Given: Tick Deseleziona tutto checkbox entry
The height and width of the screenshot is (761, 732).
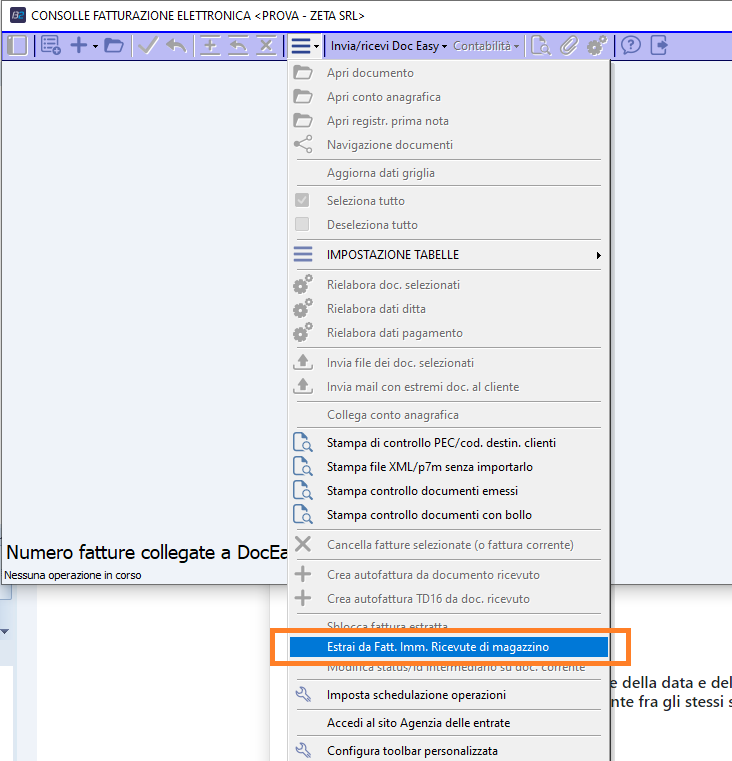Looking at the screenshot, I should click(x=449, y=225).
